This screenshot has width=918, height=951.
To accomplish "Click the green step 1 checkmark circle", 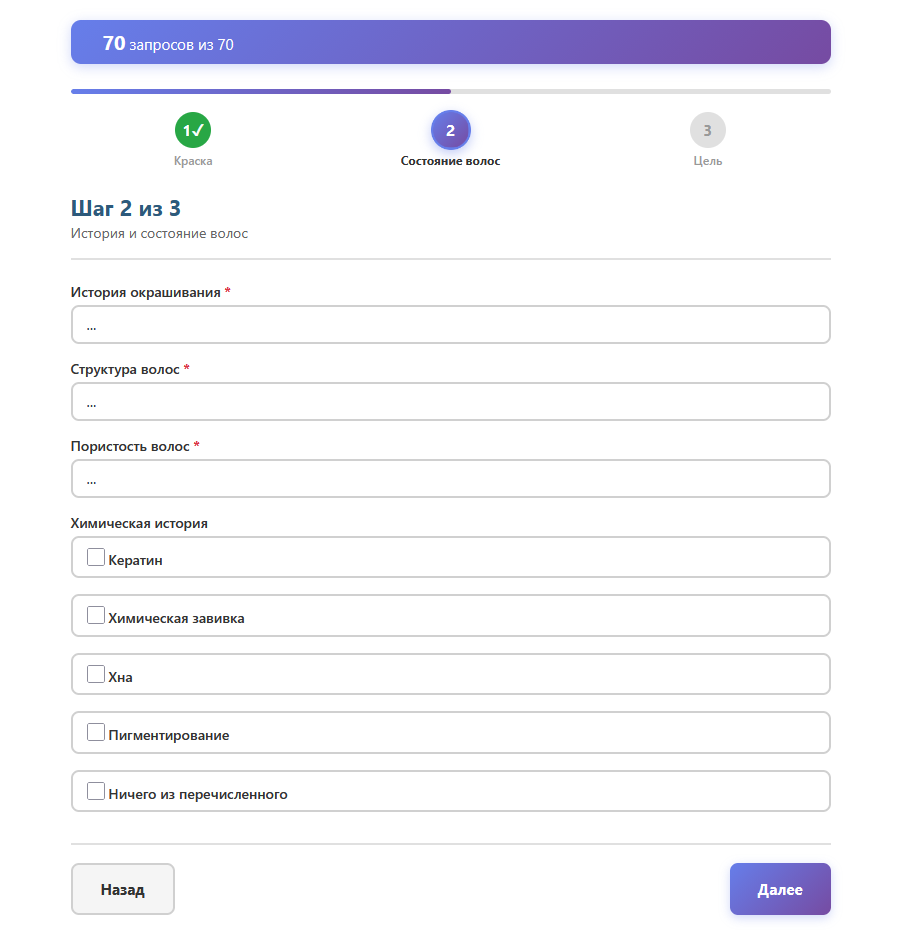I will tap(193, 130).
